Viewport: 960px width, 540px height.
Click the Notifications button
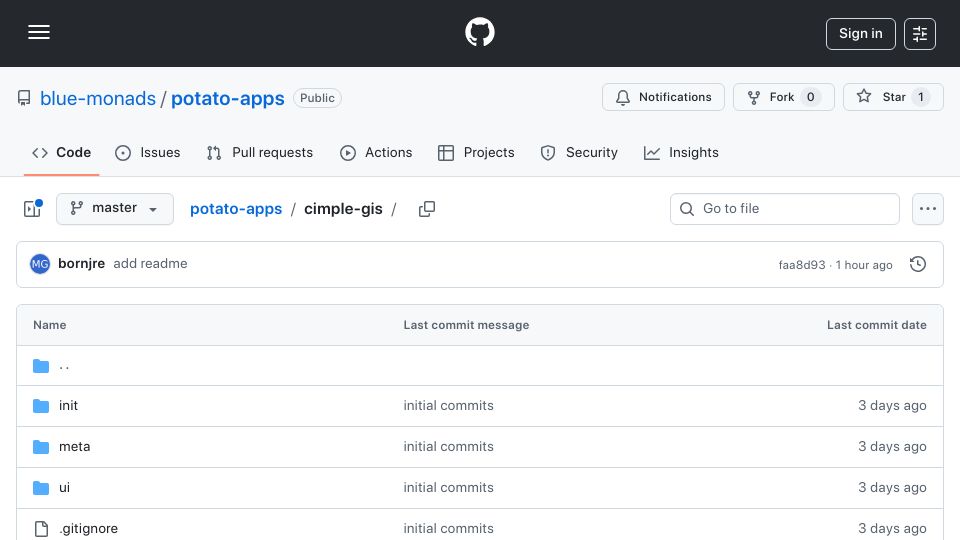(663, 97)
